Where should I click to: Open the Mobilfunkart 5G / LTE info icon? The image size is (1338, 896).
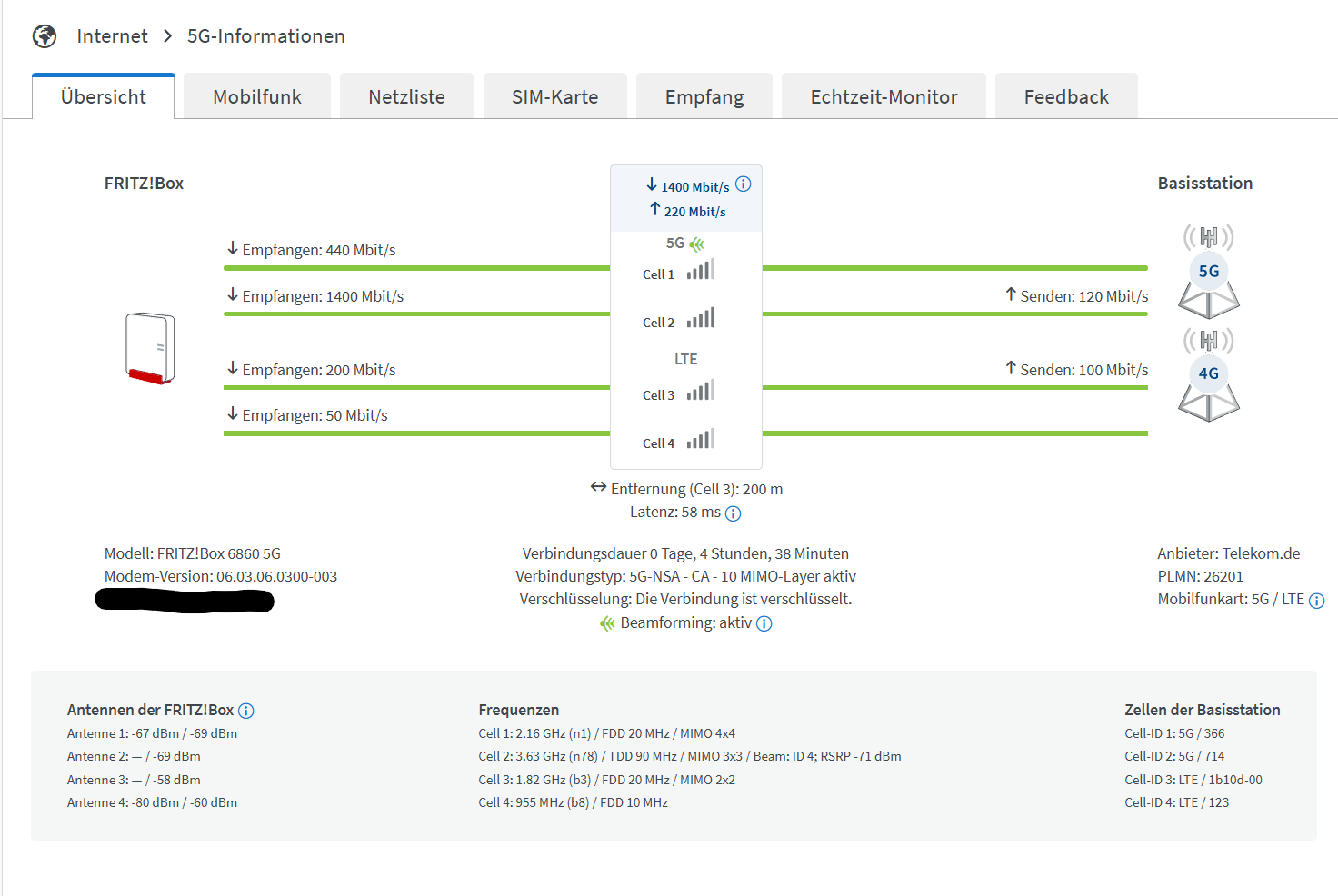pyautogui.click(x=1318, y=600)
